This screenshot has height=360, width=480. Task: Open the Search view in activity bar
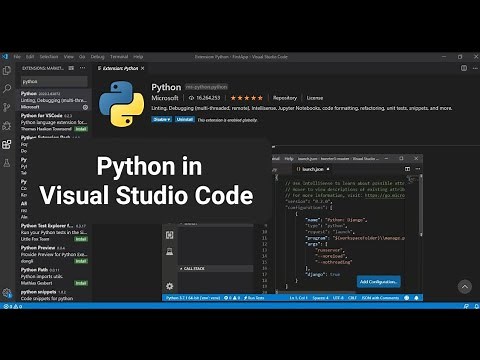click(x=7, y=88)
